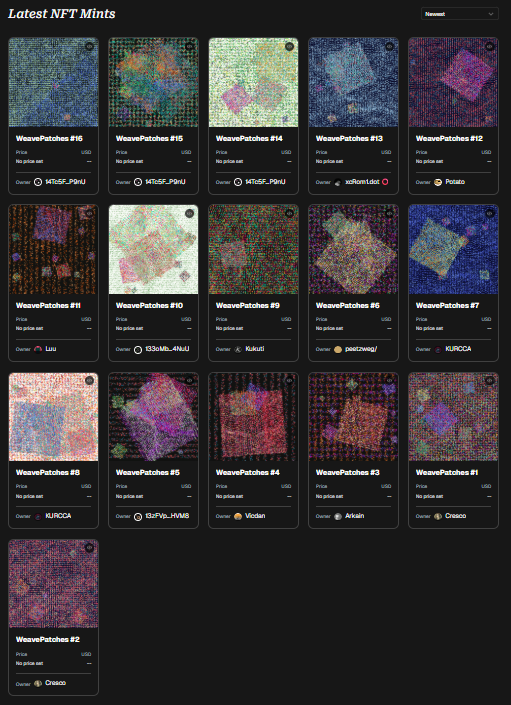Toggle the eye icon on WeavePatches #9
The width and height of the screenshot is (511, 705).
click(289, 214)
